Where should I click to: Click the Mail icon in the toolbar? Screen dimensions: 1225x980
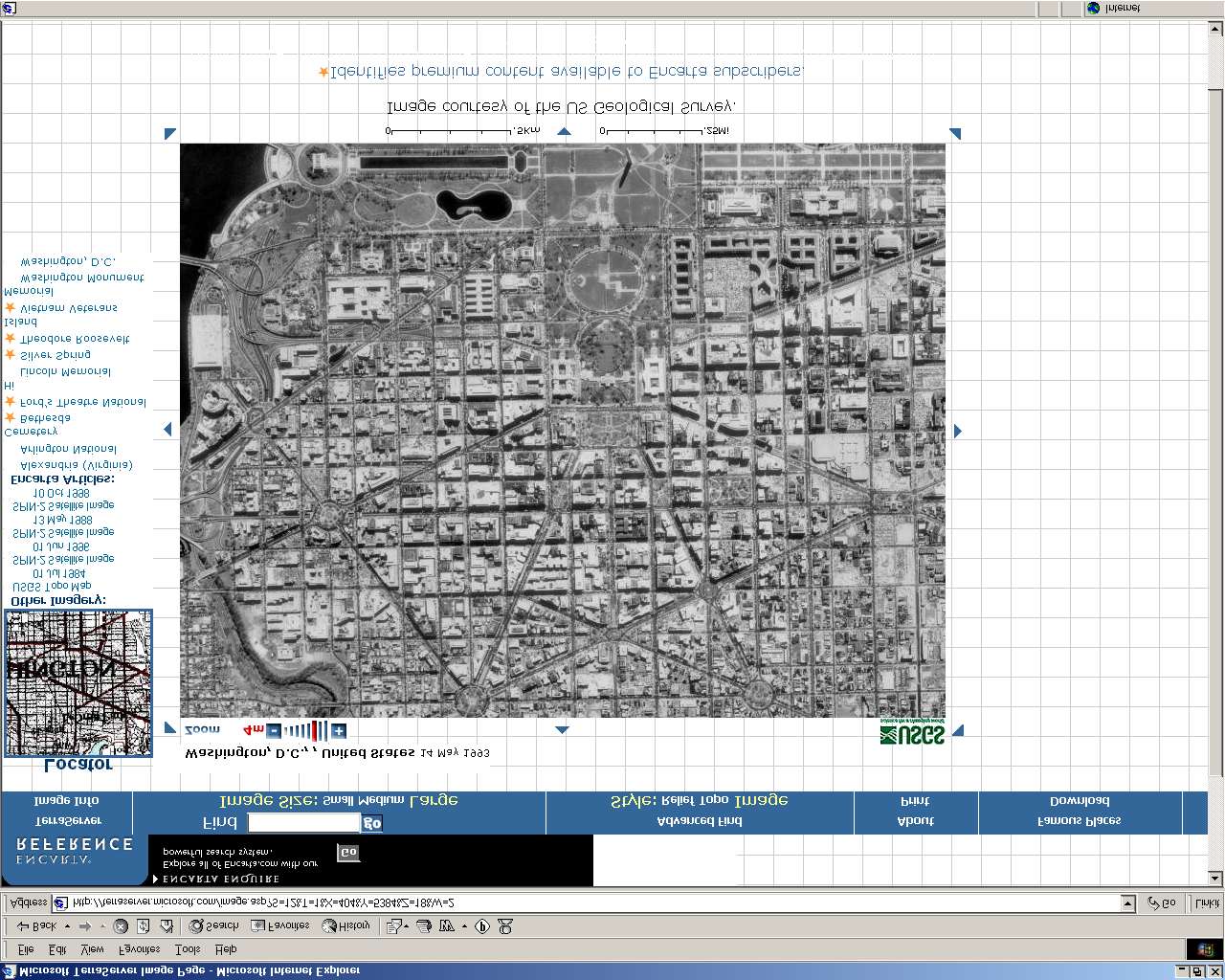coord(393,926)
